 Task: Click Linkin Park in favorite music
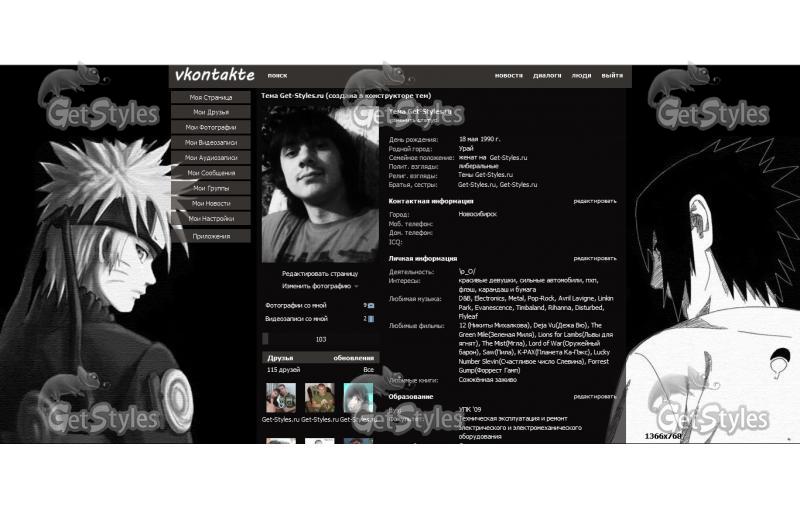point(606,299)
